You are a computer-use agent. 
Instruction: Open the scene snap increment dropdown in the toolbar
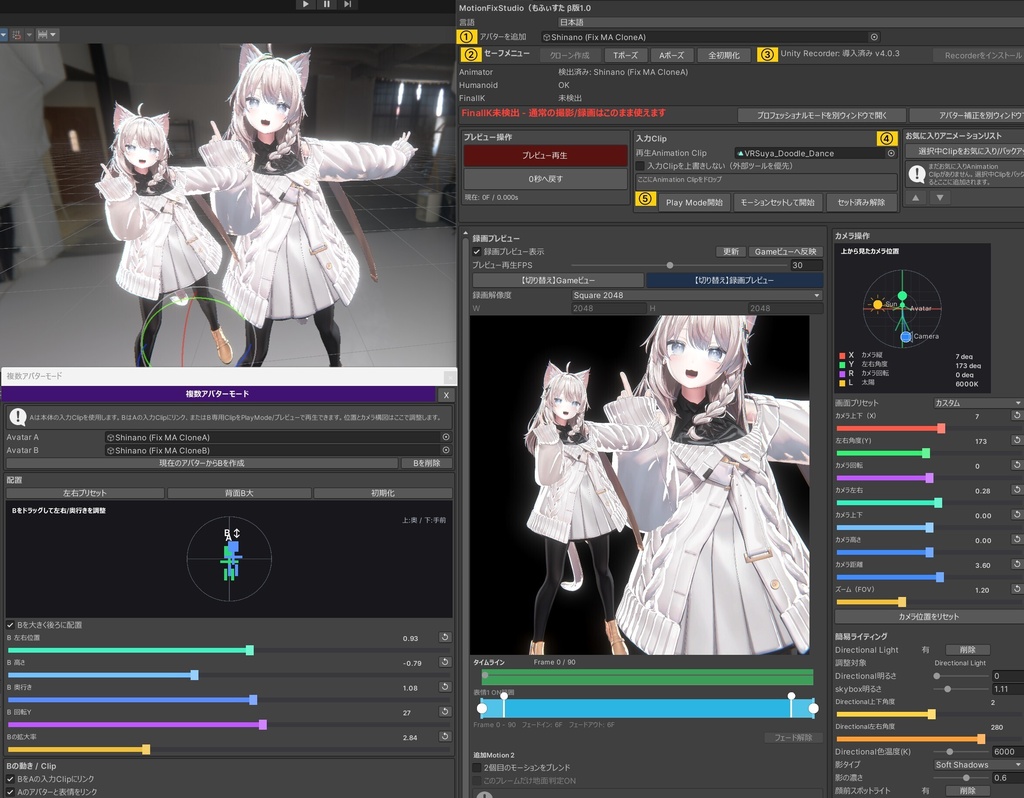tap(46, 35)
